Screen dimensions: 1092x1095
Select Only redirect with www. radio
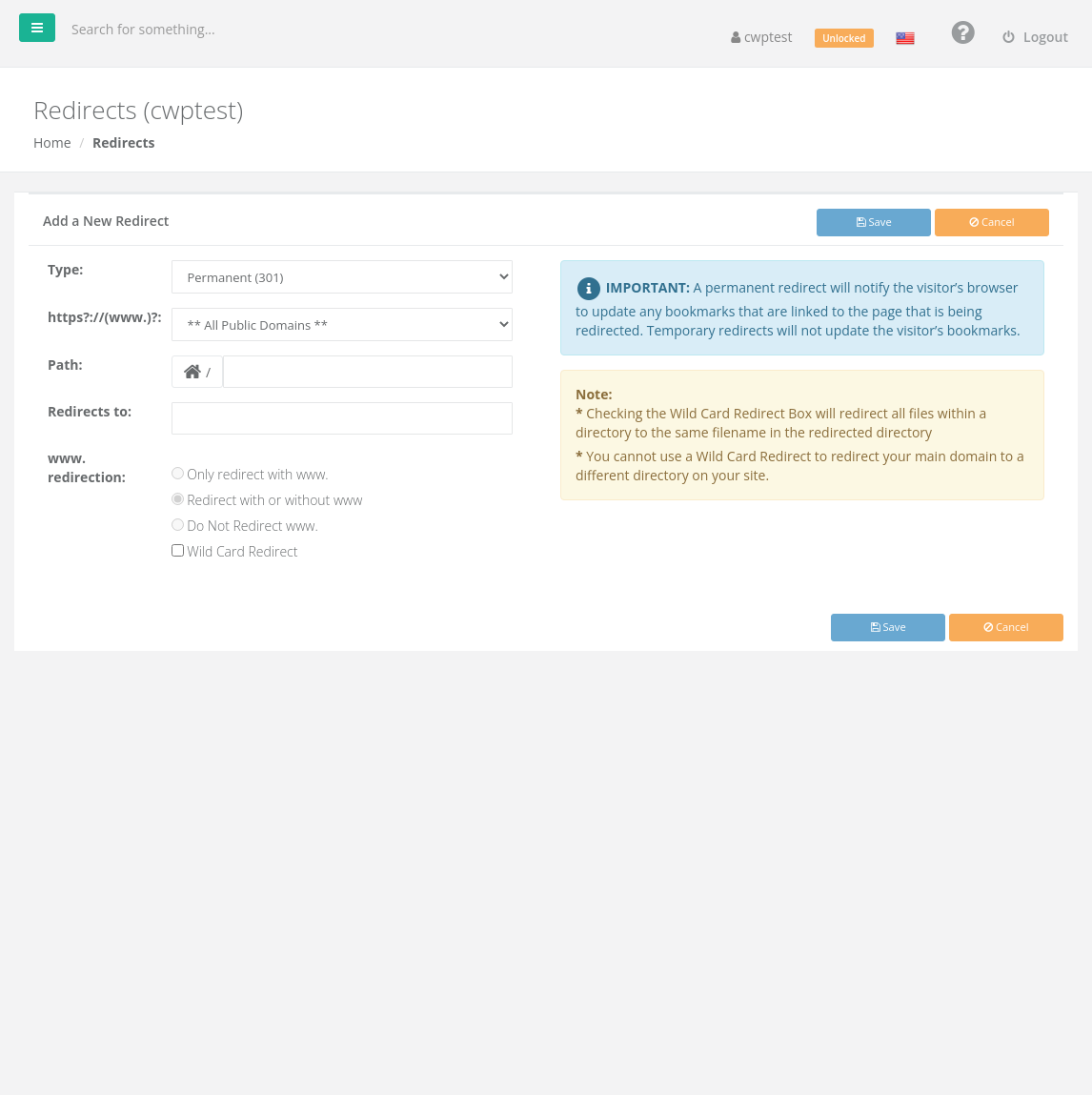point(177,474)
